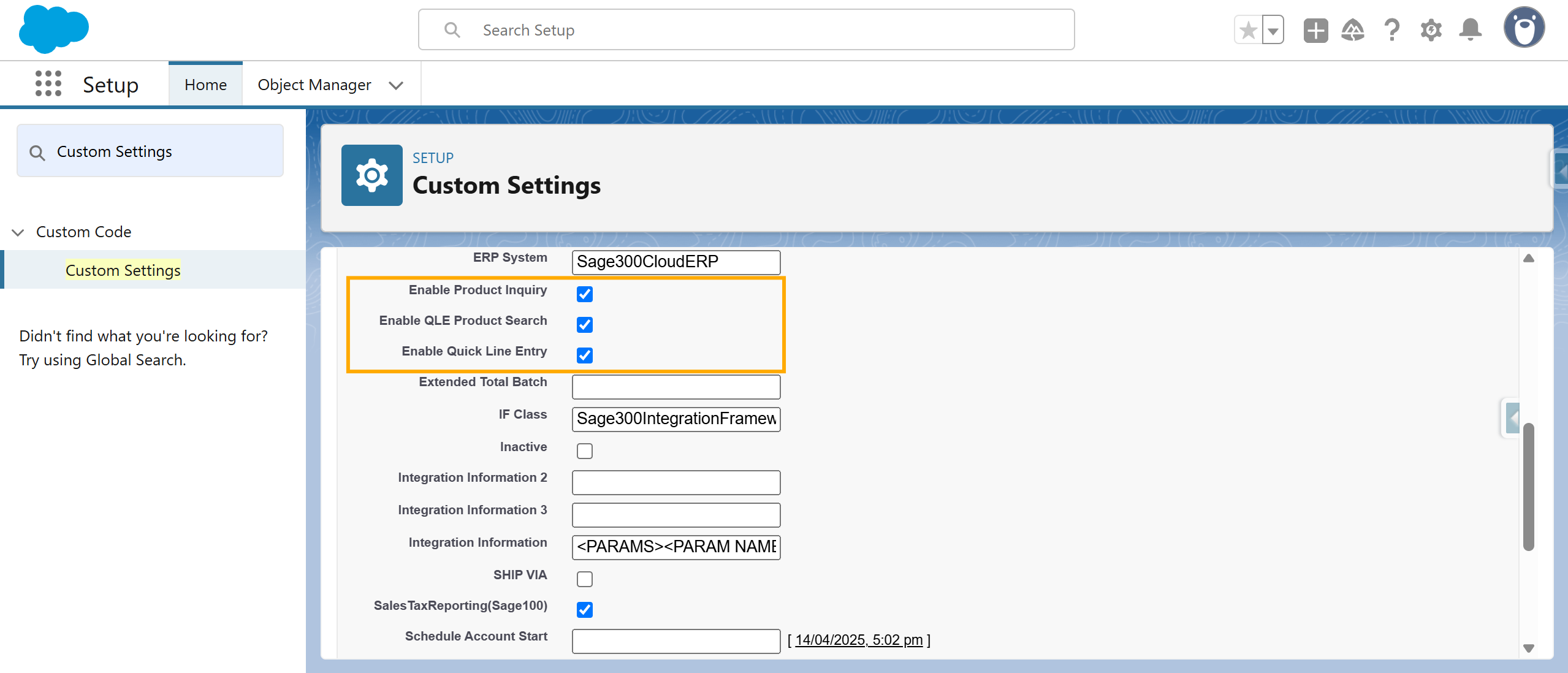Screen dimensions: 1568x673
Task: Click the Integration Information 2 field
Action: (x=676, y=482)
